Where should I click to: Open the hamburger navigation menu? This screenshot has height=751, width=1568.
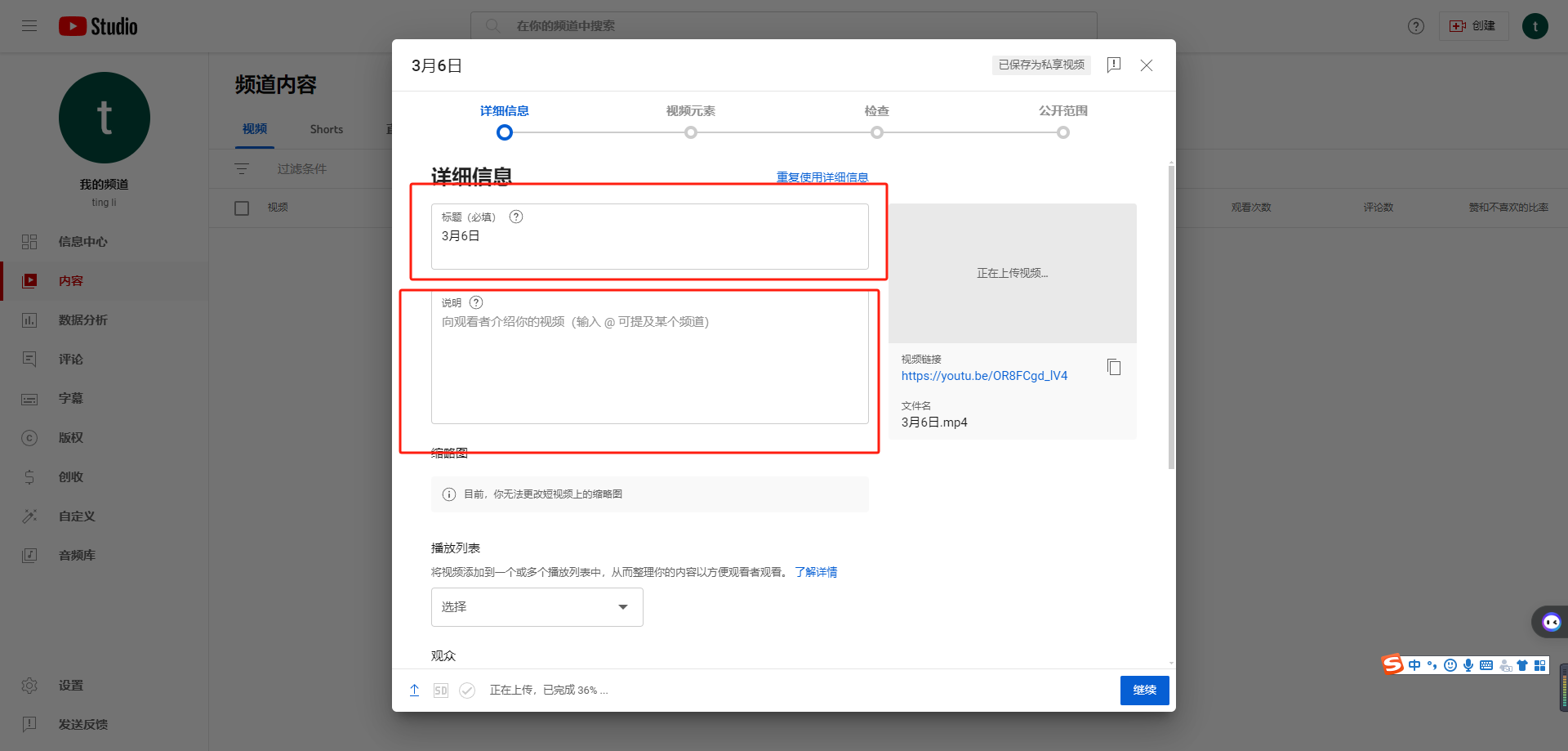(x=29, y=25)
